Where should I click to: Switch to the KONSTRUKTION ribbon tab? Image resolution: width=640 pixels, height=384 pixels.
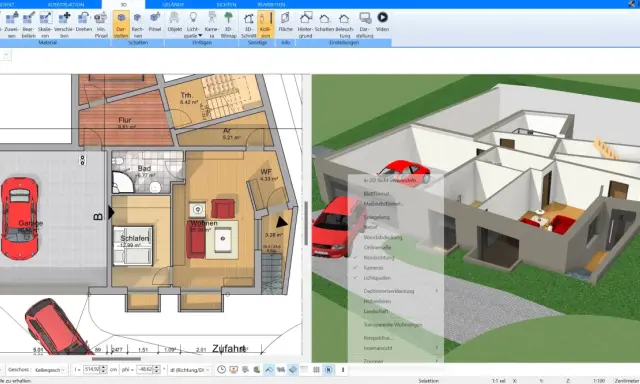pos(66,4)
